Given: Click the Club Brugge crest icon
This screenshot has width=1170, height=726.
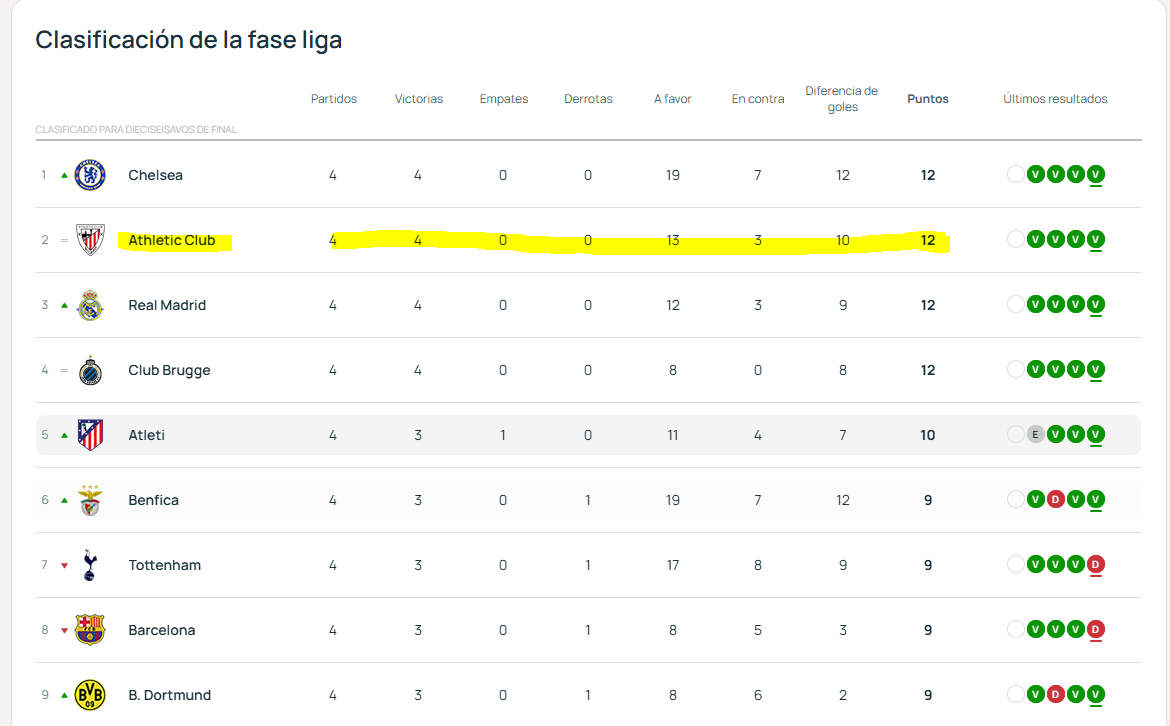Looking at the screenshot, I should pyautogui.click(x=90, y=370).
